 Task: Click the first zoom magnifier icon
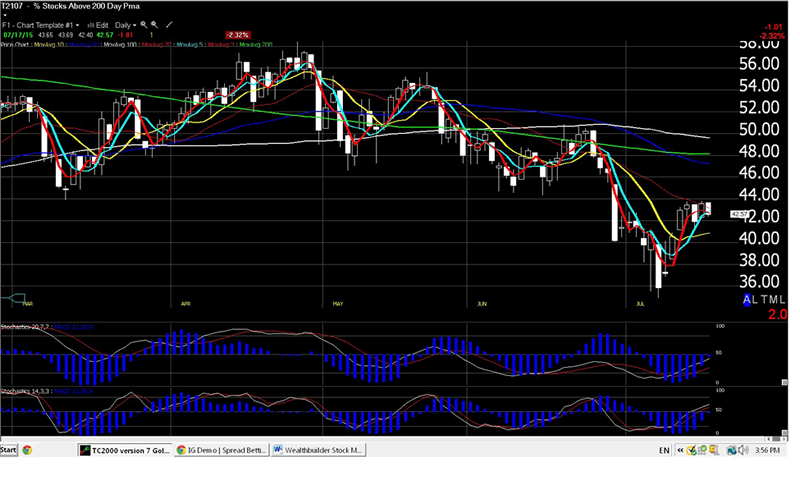point(144,24)
